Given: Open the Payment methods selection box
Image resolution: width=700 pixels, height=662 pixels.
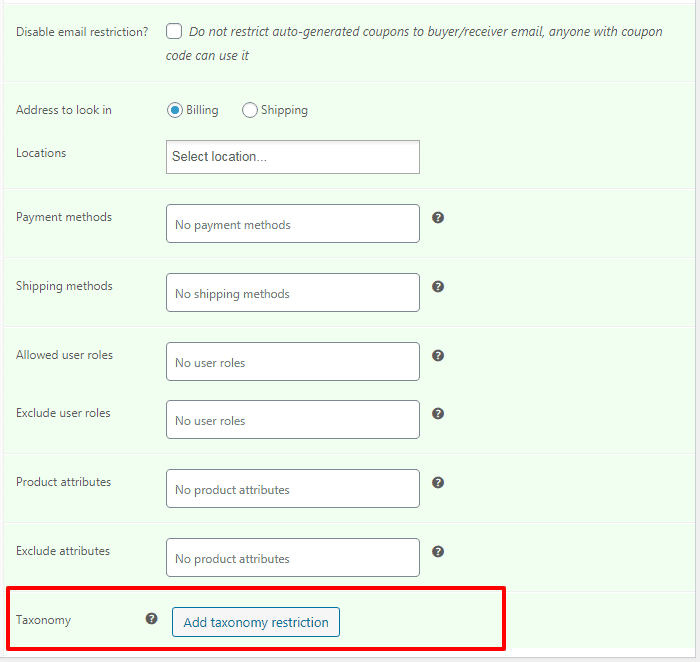Looking at the screenshot, I should click(x=292, y=224).
